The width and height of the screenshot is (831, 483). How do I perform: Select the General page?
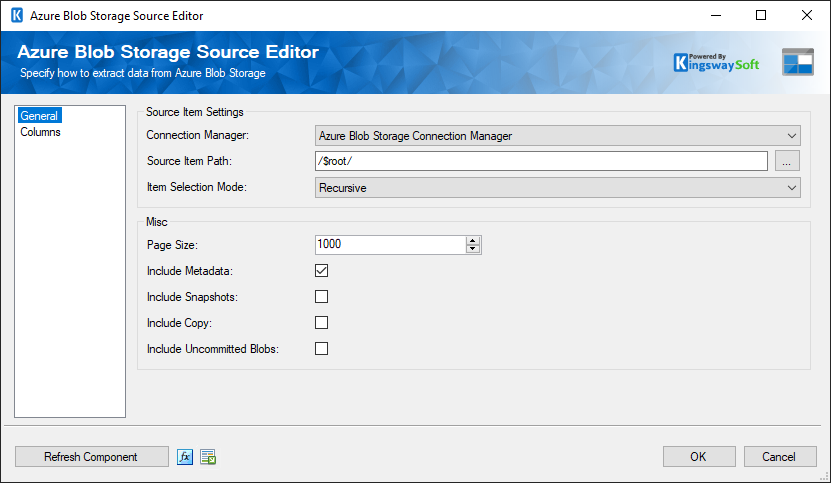[39, 116]
